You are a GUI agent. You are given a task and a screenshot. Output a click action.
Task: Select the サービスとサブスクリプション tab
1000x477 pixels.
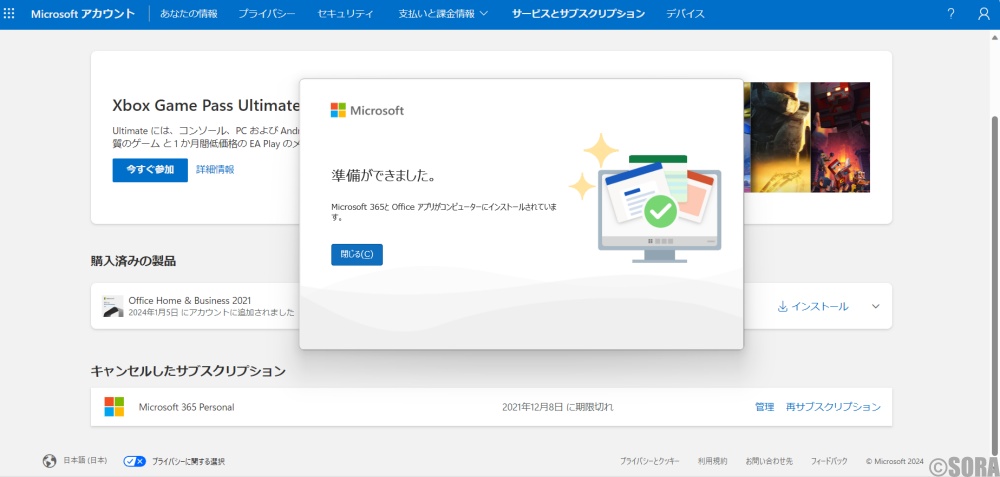(578, 13)
